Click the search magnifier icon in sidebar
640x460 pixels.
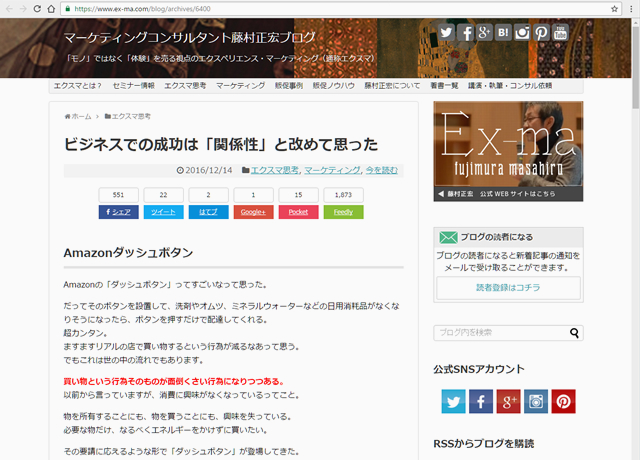coord(575,334)
